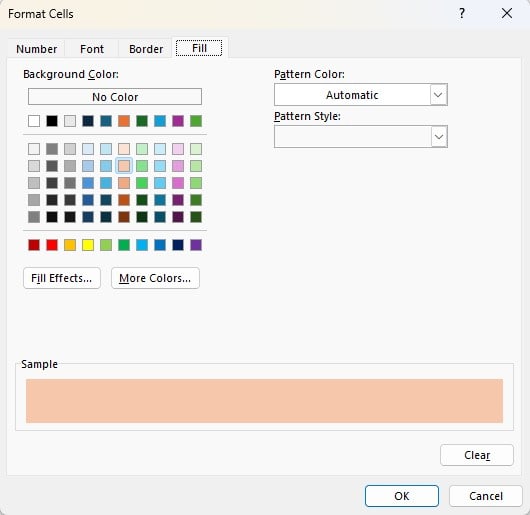530x515 pixels.
Task: Select the sky blue swatch in the top theme row
Action: point(160,121)
